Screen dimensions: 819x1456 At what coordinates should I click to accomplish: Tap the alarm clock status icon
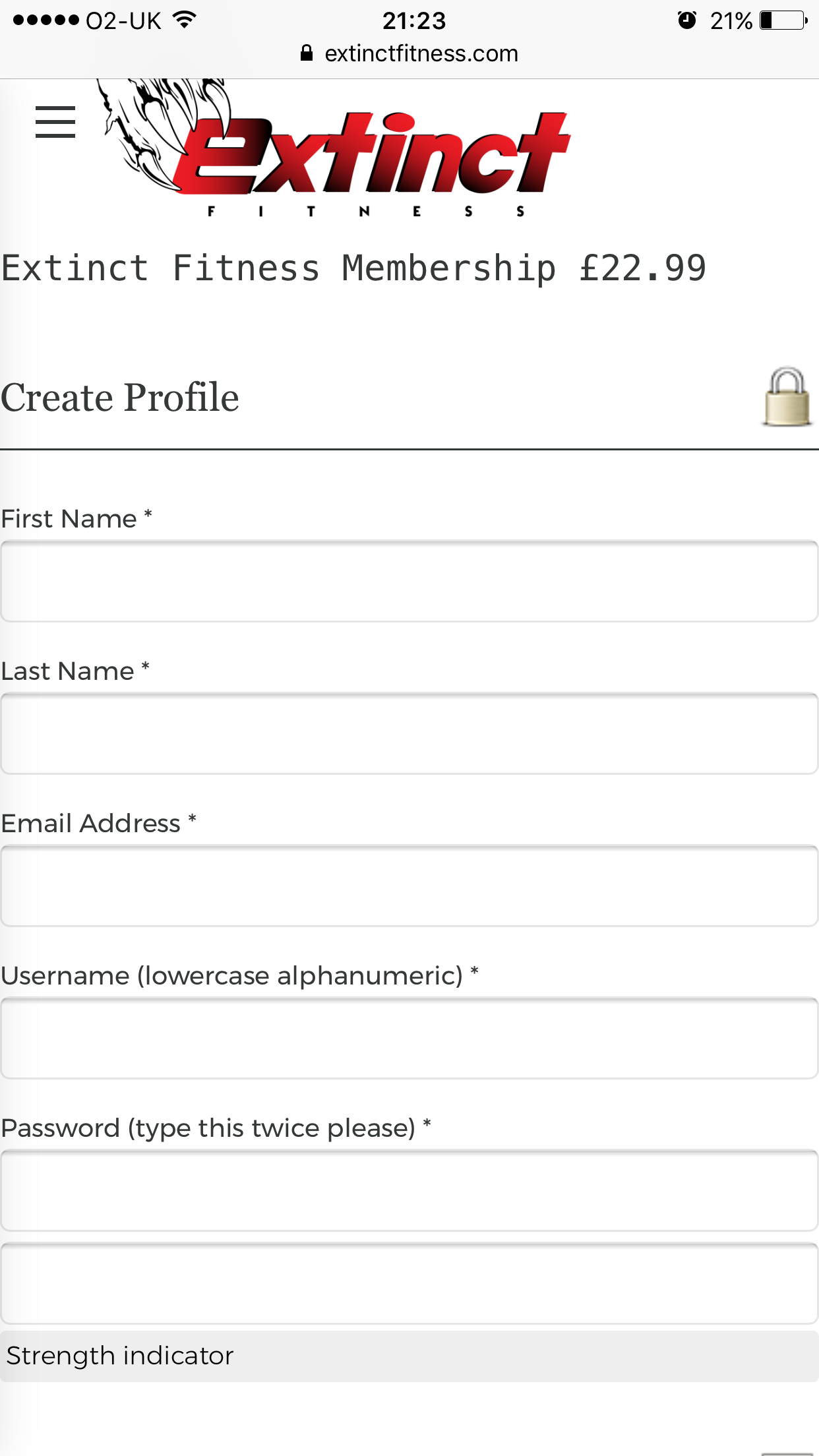point(687,20)
